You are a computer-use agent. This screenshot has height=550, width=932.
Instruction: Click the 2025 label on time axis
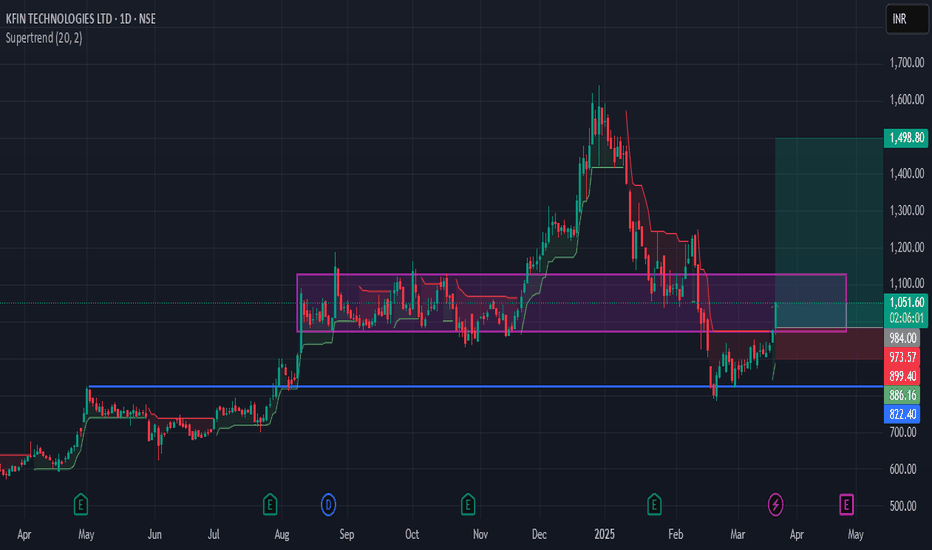tap(604, 535)
